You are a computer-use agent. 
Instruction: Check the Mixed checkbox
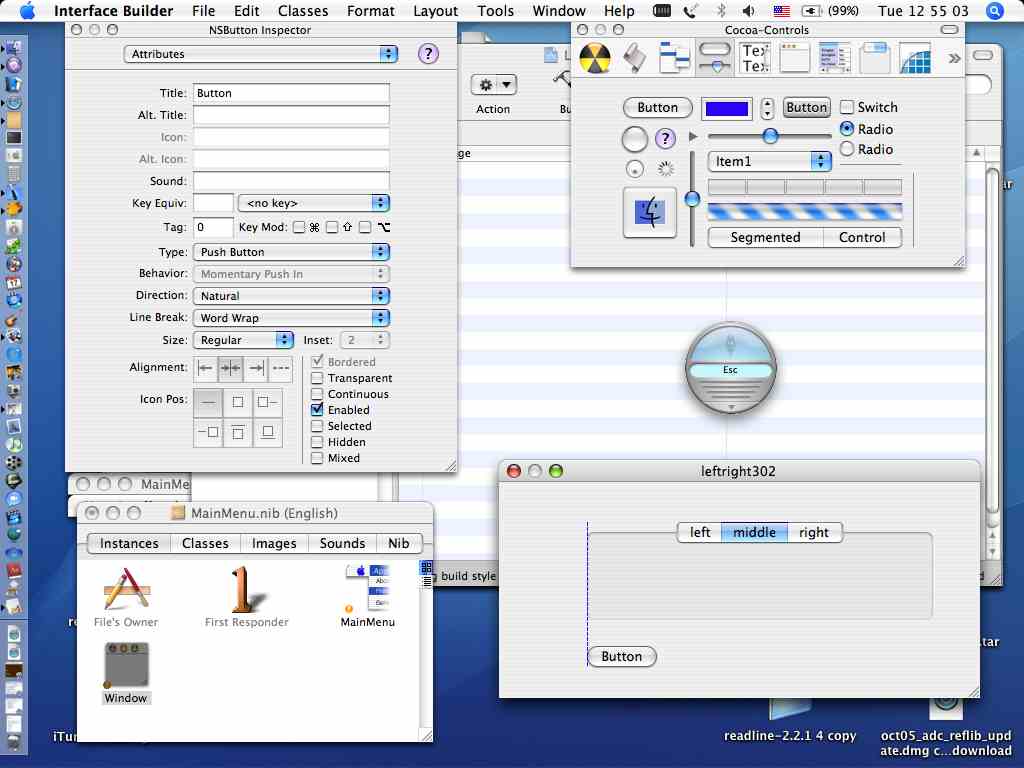tap(317, 458)
